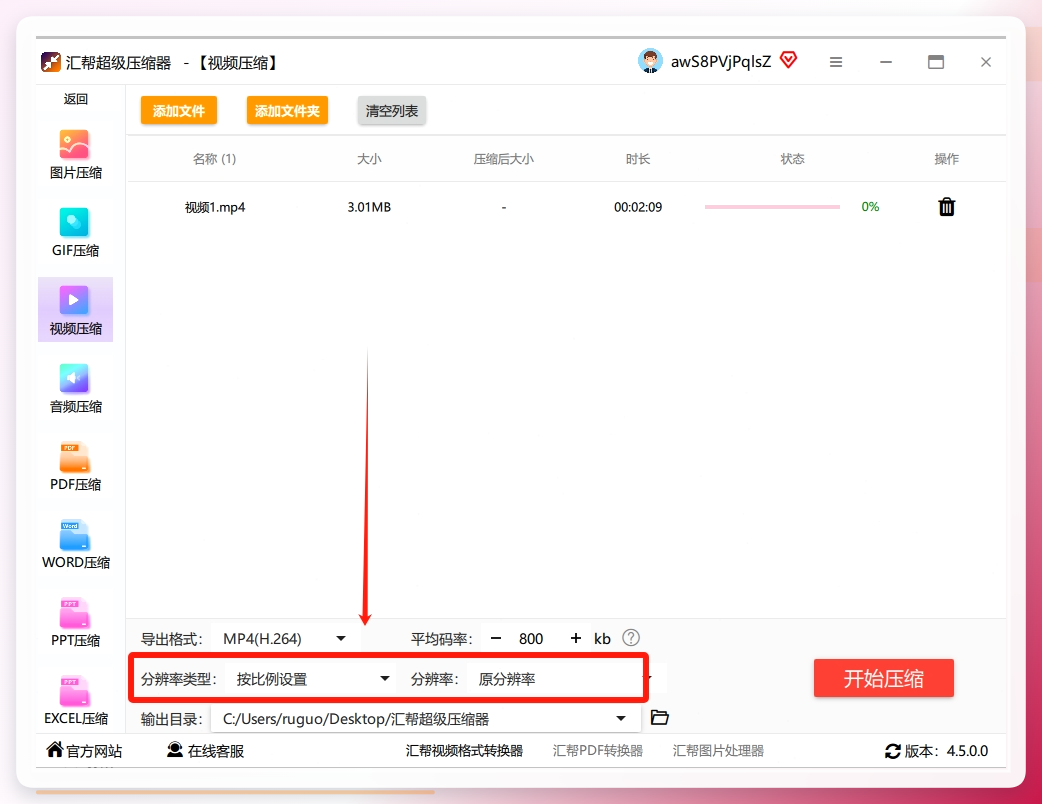Delete 视频1.mp4 with the trash icon
The height and width of the screenshot is (804, 1042).
[946, 207]
